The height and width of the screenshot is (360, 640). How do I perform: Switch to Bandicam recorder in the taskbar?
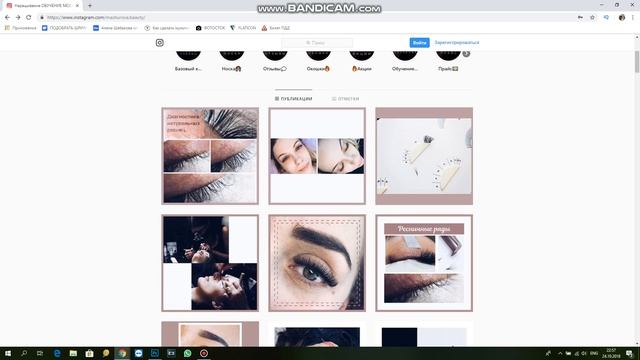coord(204,353)
